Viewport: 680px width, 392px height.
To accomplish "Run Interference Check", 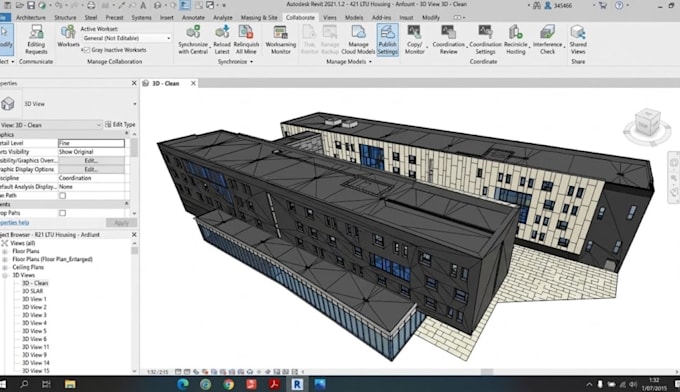I will pos(547,39).
